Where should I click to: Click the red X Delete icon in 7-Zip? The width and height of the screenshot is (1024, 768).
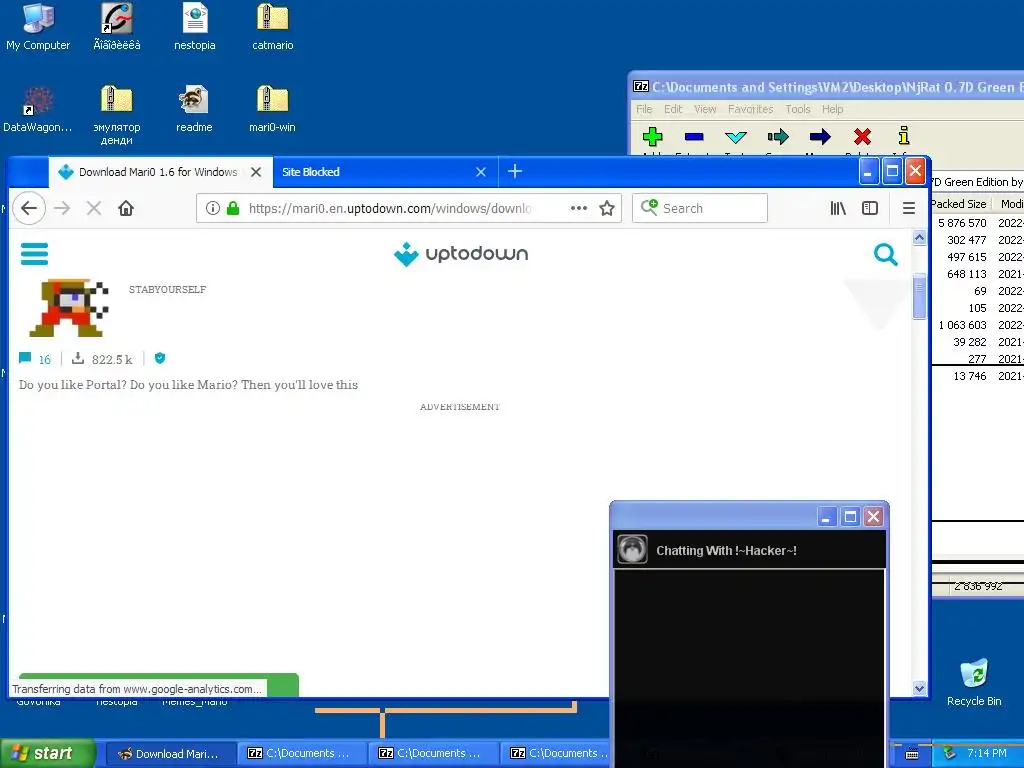pyautogui.click(x=862, y=136)
